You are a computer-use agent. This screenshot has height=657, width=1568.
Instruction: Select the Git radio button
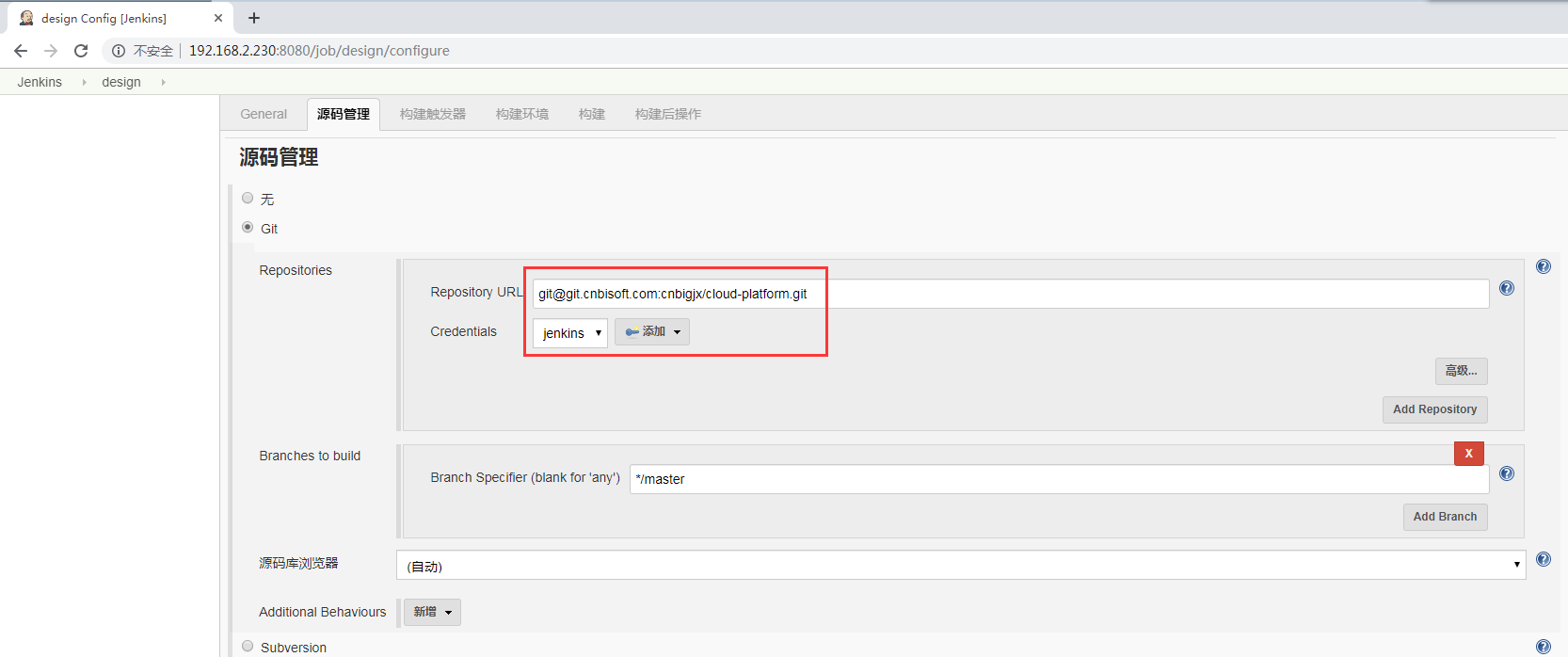(x=248, y=227)
